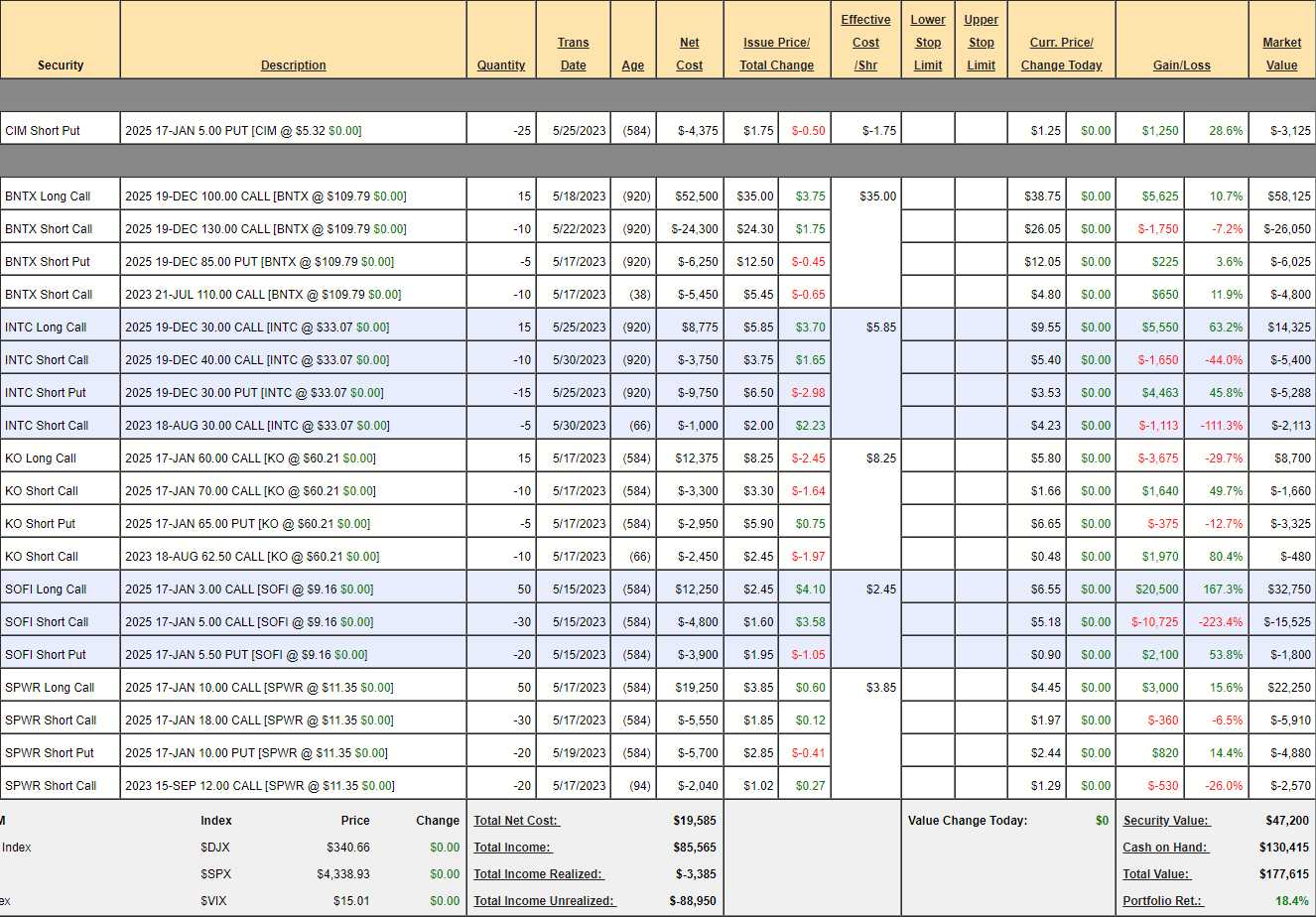Sort positions by Trans Date header
The image size is (1316, 917).
(x=573, y=55)
